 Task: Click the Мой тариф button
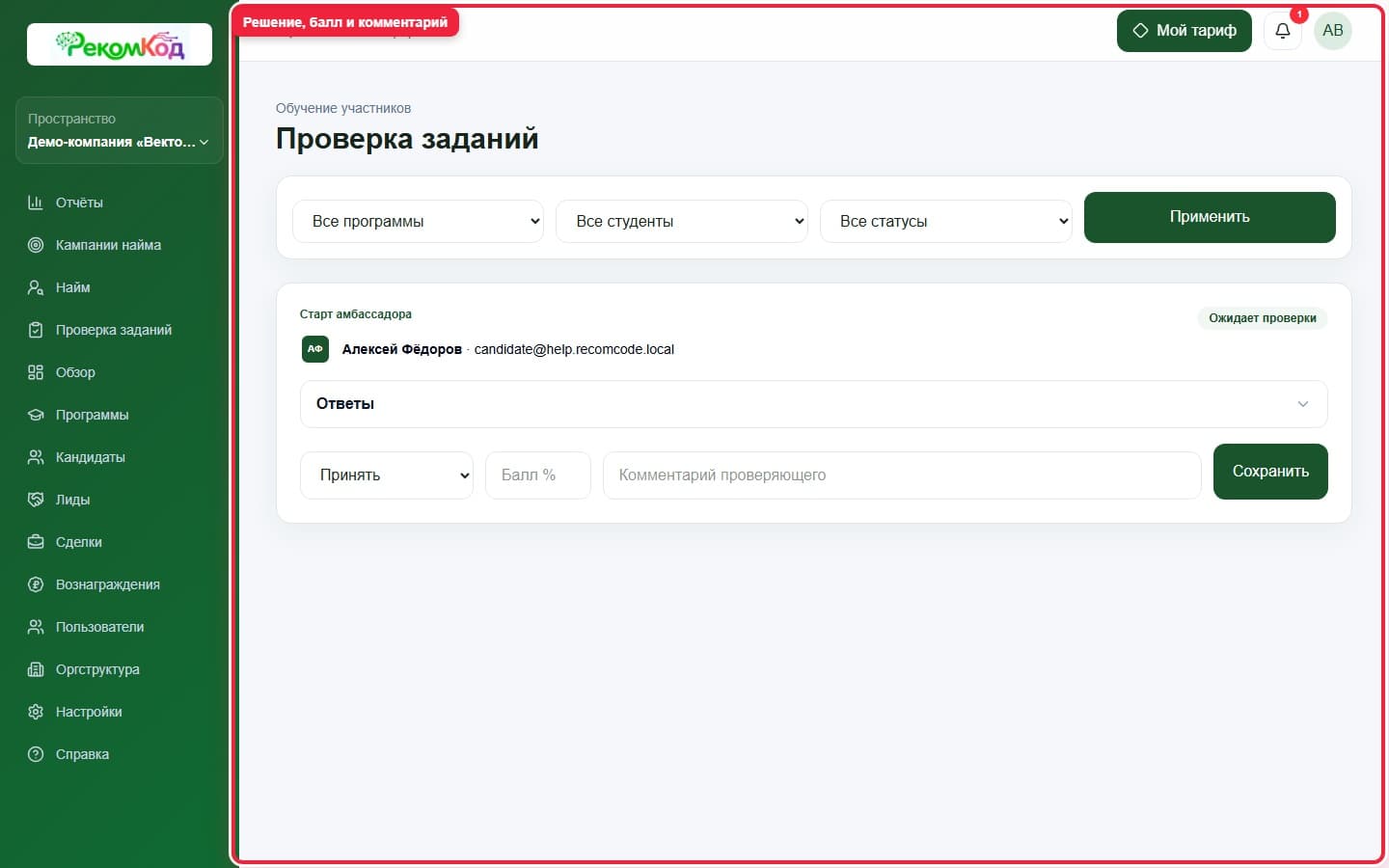pos(1185,31)
